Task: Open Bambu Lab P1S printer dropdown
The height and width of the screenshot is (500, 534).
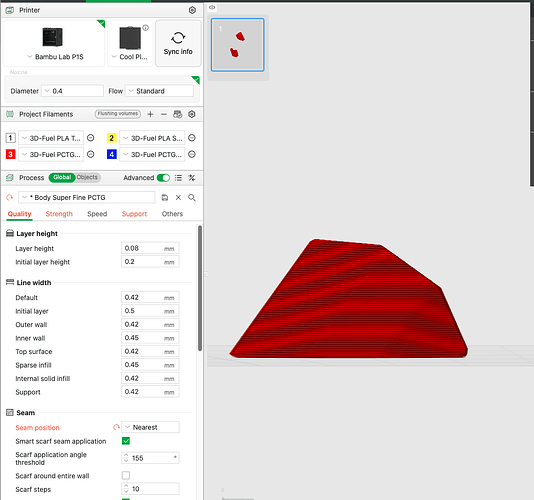Action: tap(54, 43)
